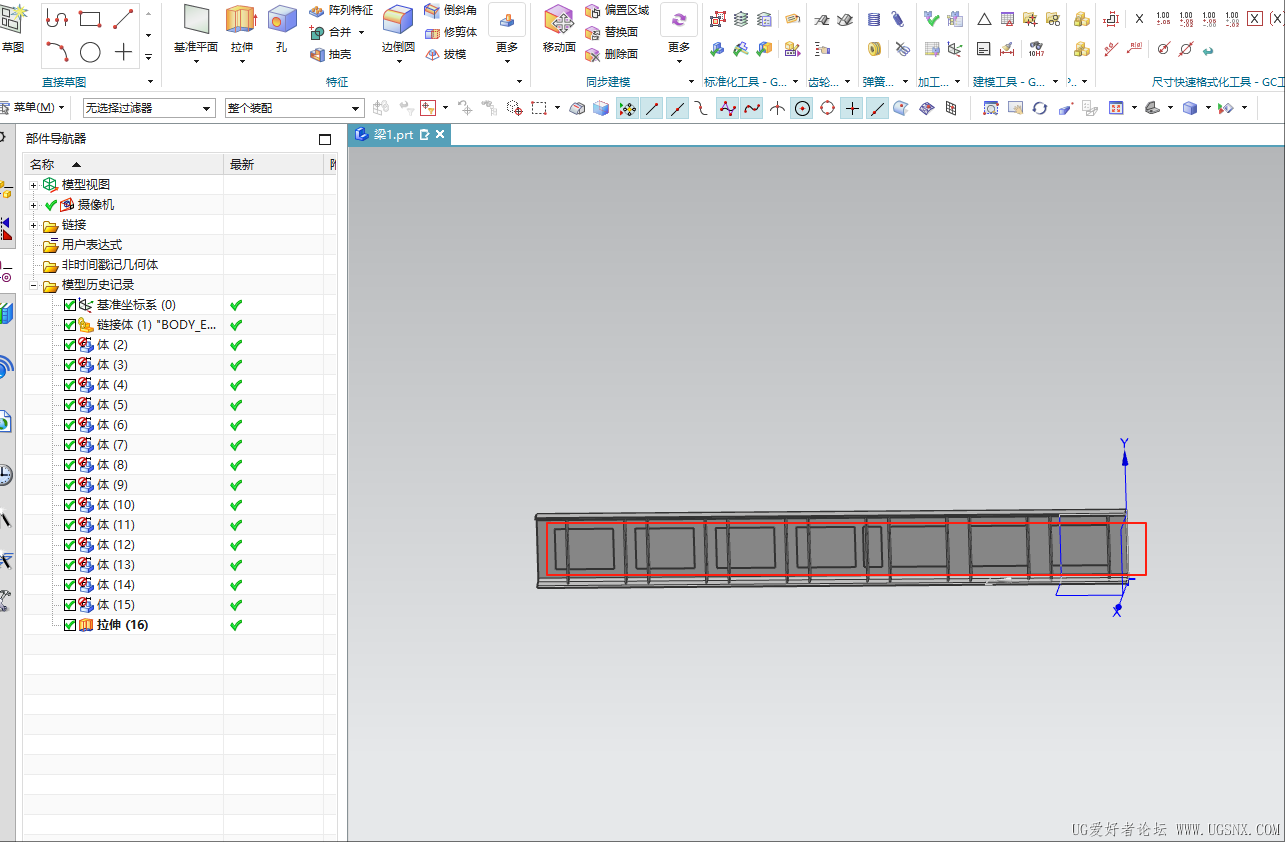Image resolution: width=1285 pixels, height=842 pixels.
Task: Maximize the 部件导航器 panel
Action: click(324, 140)
